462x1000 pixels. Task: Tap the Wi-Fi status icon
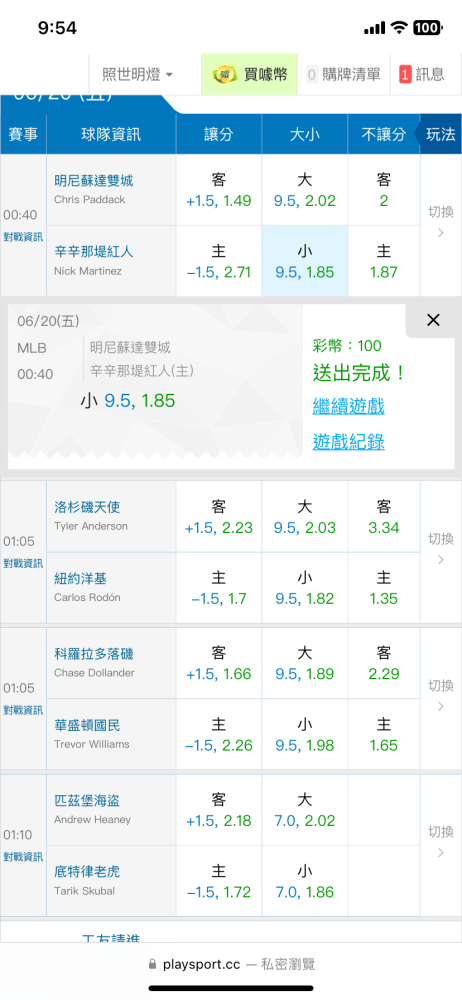point(399,28)
